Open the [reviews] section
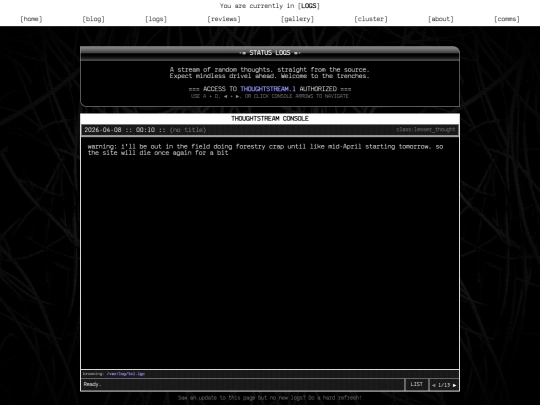Screen dimensions: 540x405 (x=224, y=19)
